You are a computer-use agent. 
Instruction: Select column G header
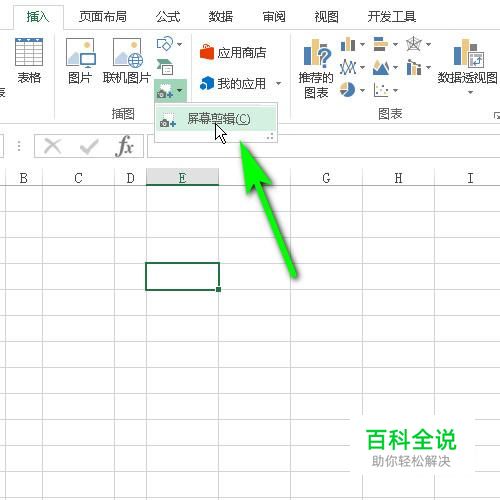[x=326, y=178]
